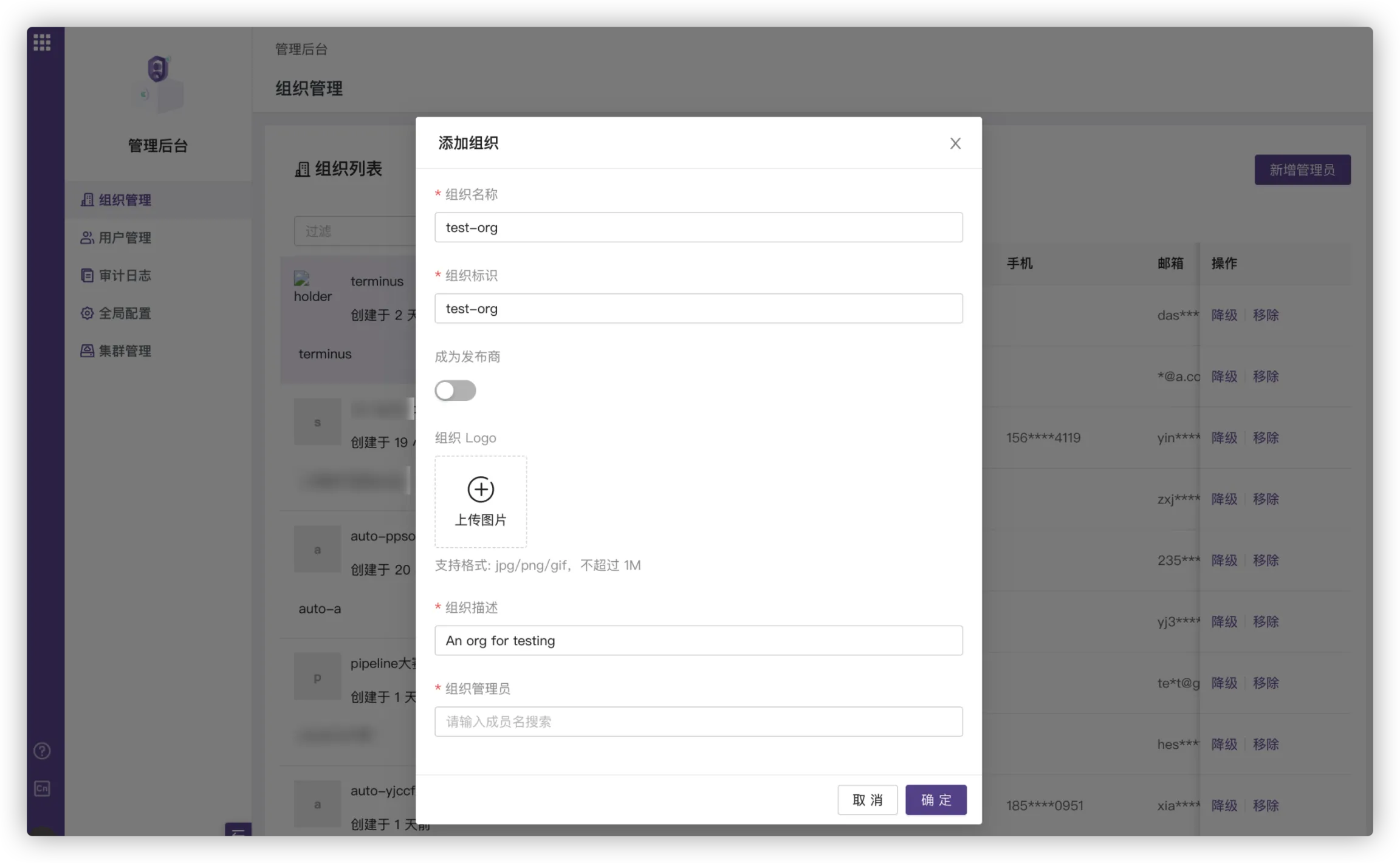Click the help question mark icon
1400x863 pixels.
(42, 751)
